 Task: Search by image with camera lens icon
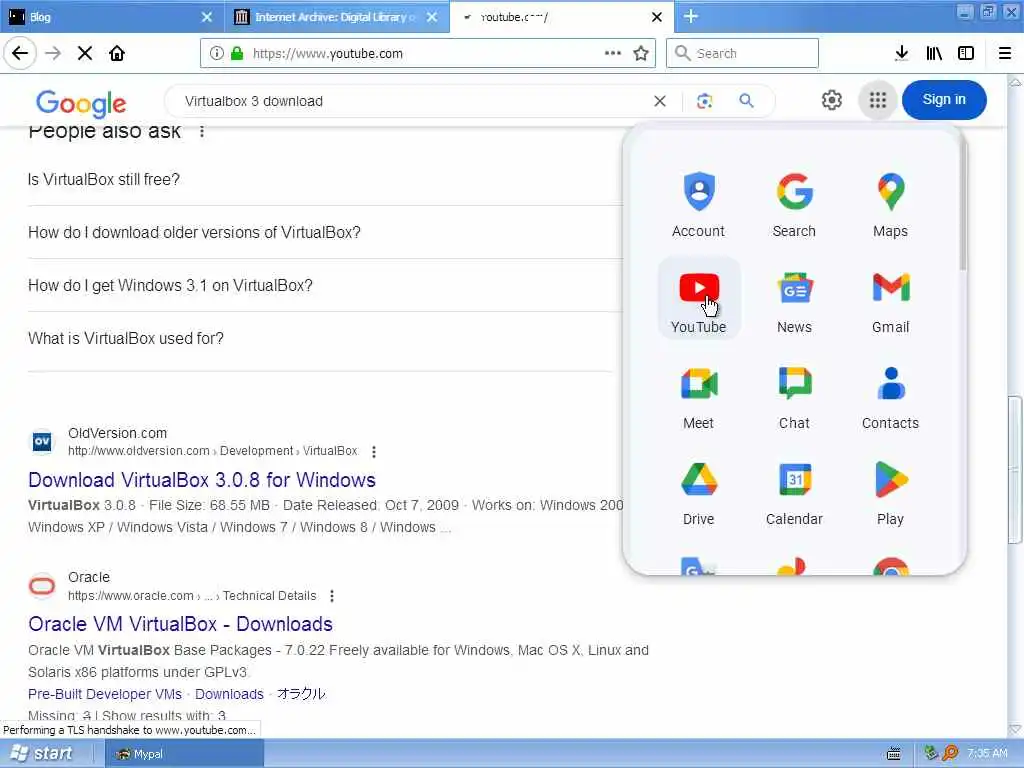(x=704, y=101)
